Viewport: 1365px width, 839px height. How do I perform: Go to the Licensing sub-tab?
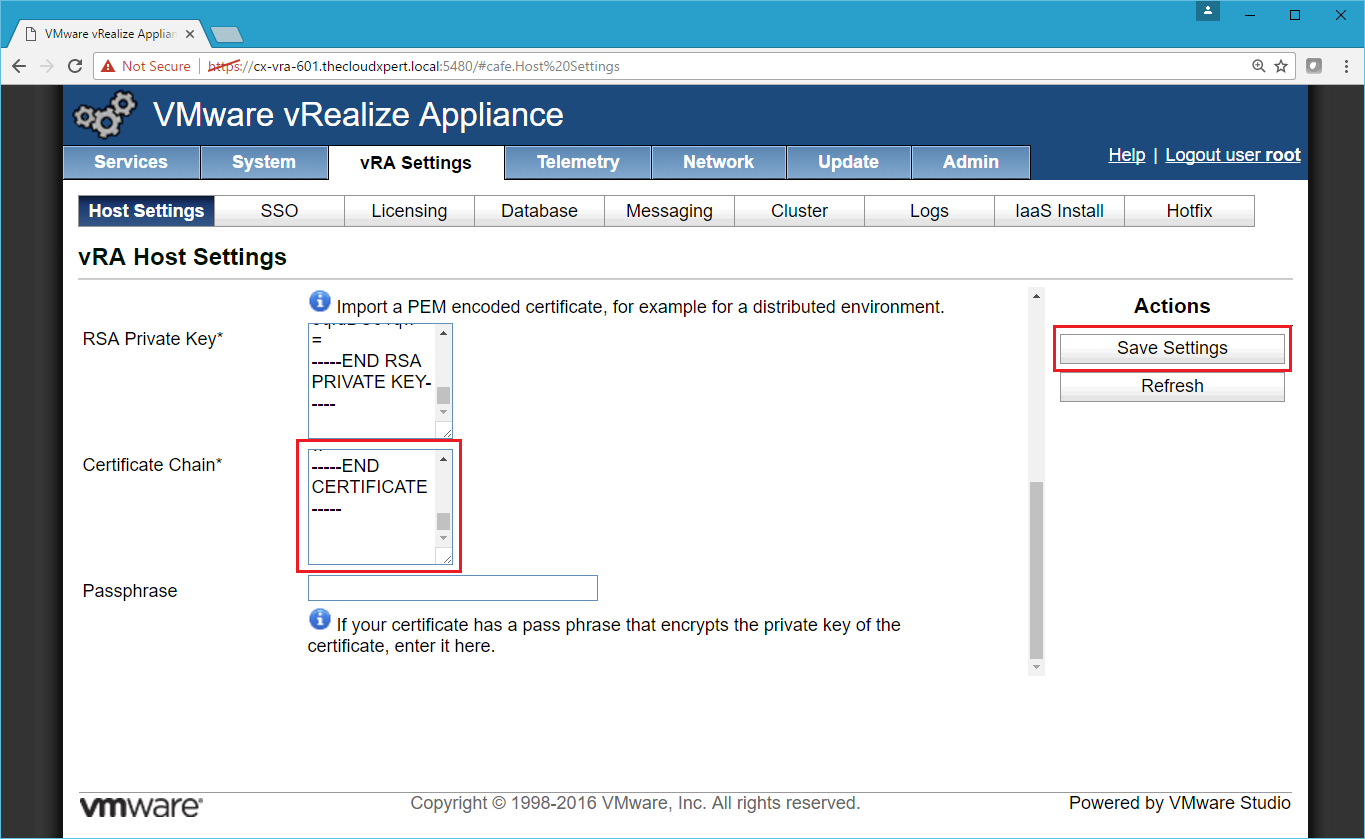tap(409, 211)
